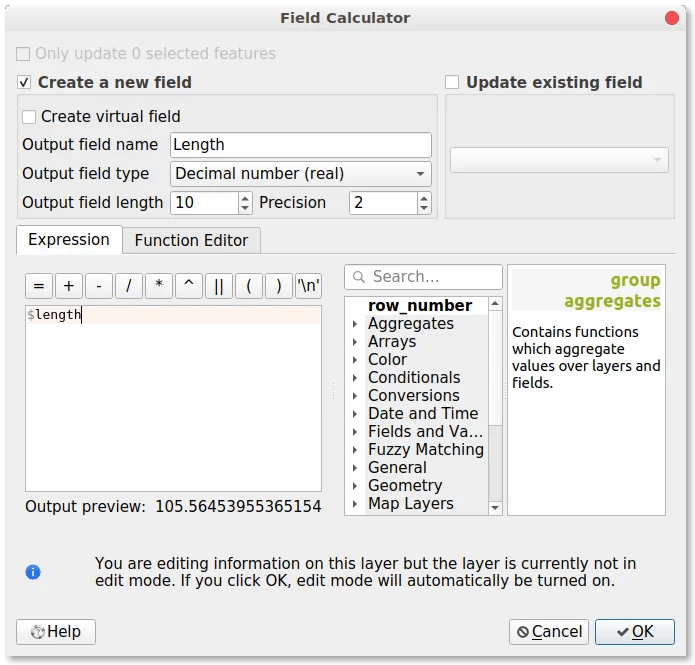The width and height of the screenshot is (695, 665).
Task: Expand the Aggregates function group
Action: (x=355, y=324)
